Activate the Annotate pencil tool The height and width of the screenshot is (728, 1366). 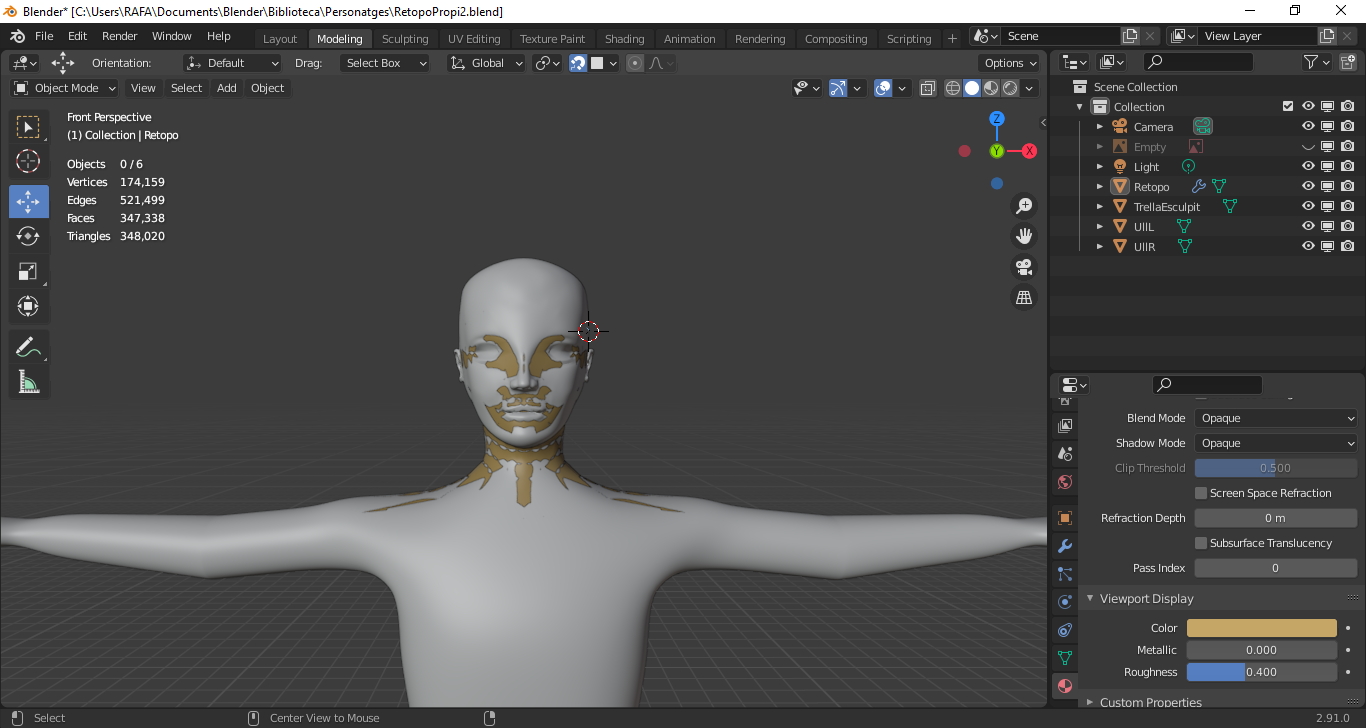28,347
